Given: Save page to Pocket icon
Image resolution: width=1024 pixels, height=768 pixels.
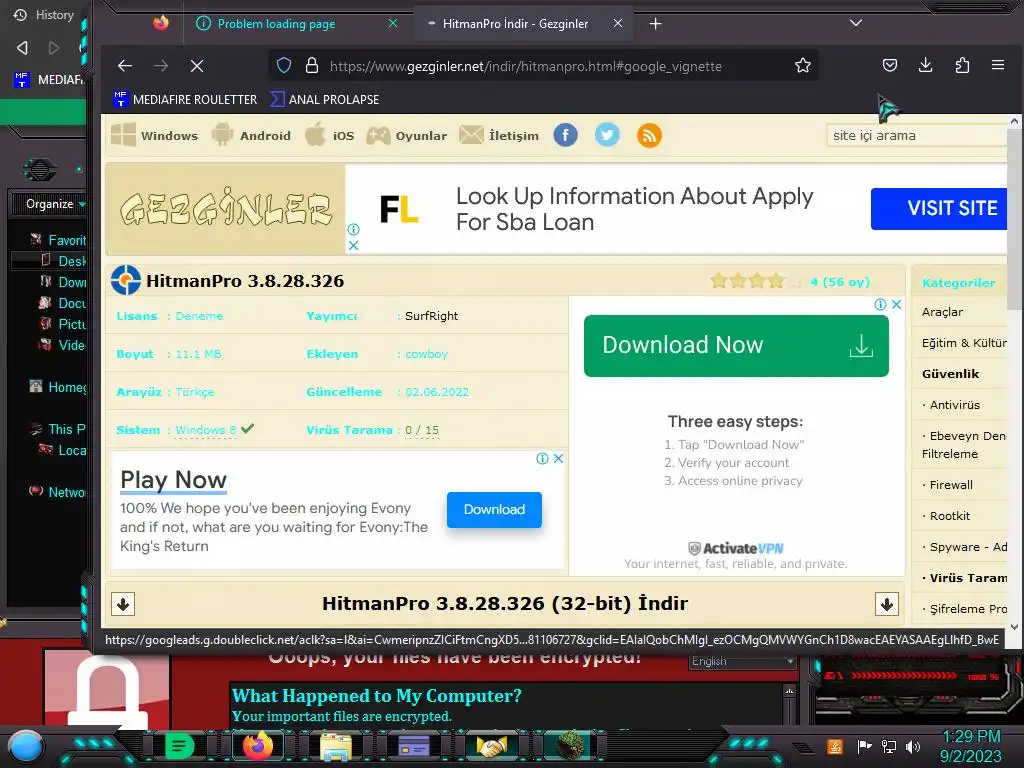Looking at the screenshot, I should (x=889, y=65).
